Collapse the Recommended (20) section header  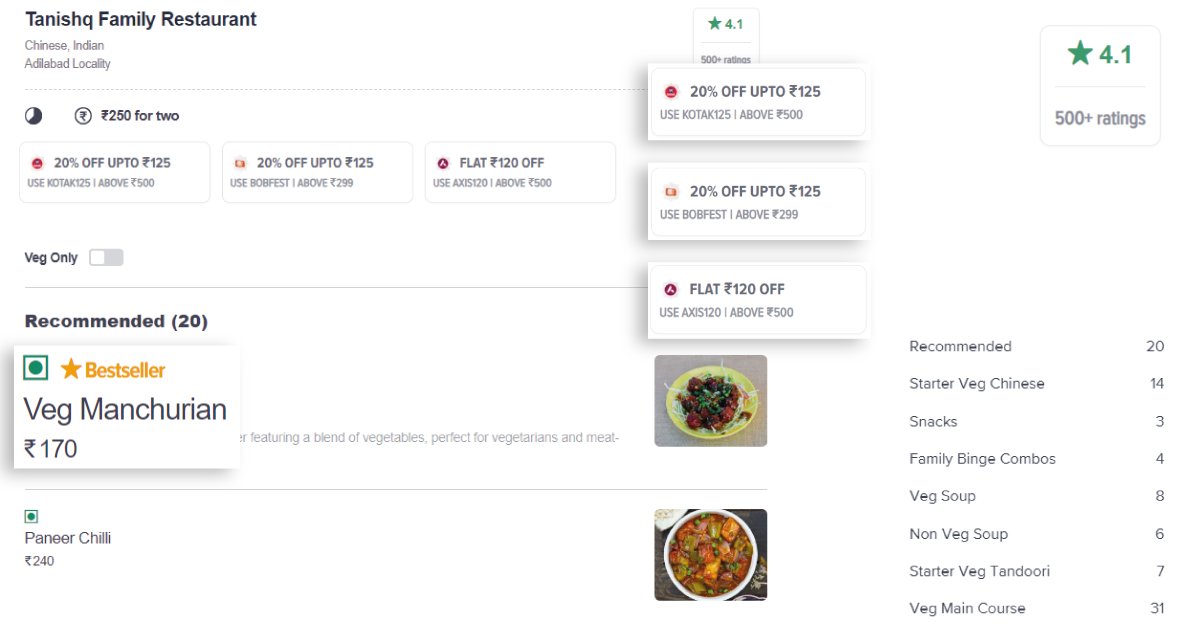(x=117, y=321)
